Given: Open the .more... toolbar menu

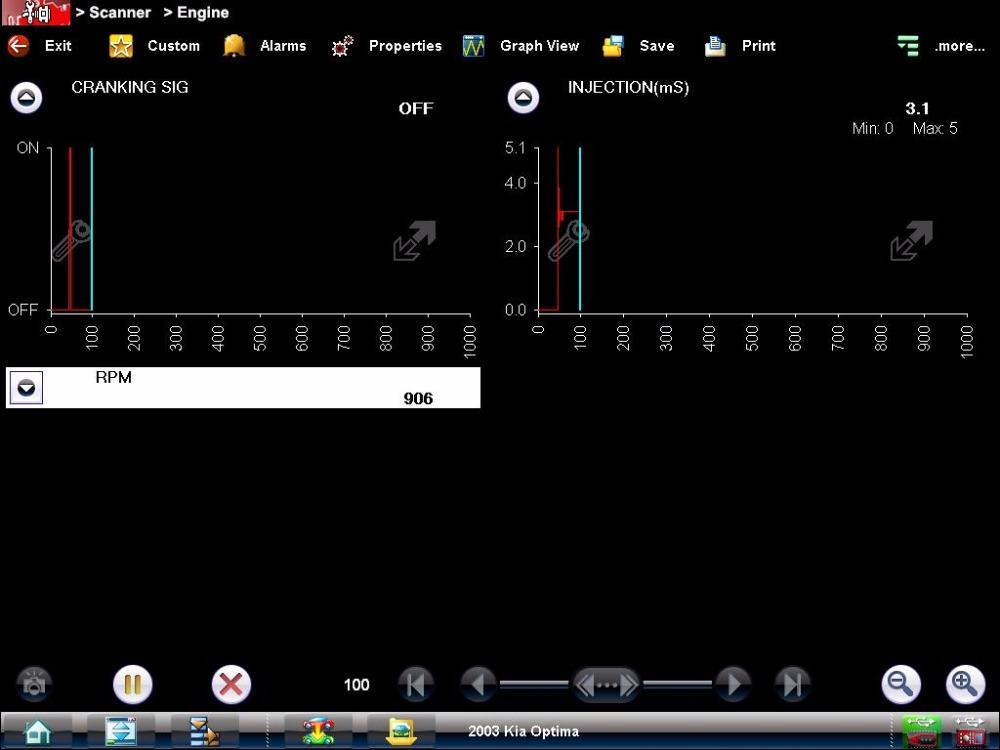Looking at the screenshot, I should pyautogui.click(x=908, y=46).
